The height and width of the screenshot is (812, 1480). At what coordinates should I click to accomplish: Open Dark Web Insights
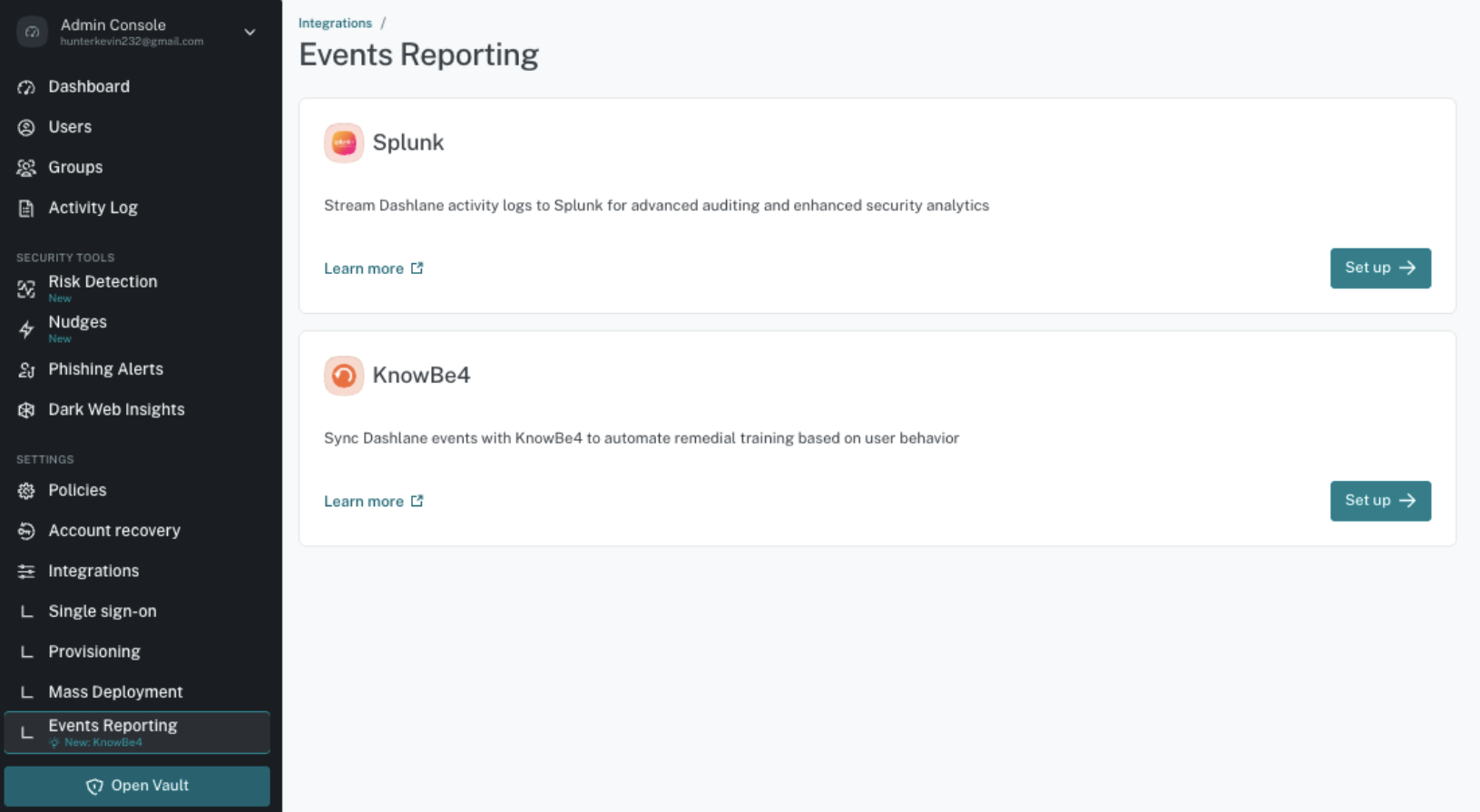137,410
